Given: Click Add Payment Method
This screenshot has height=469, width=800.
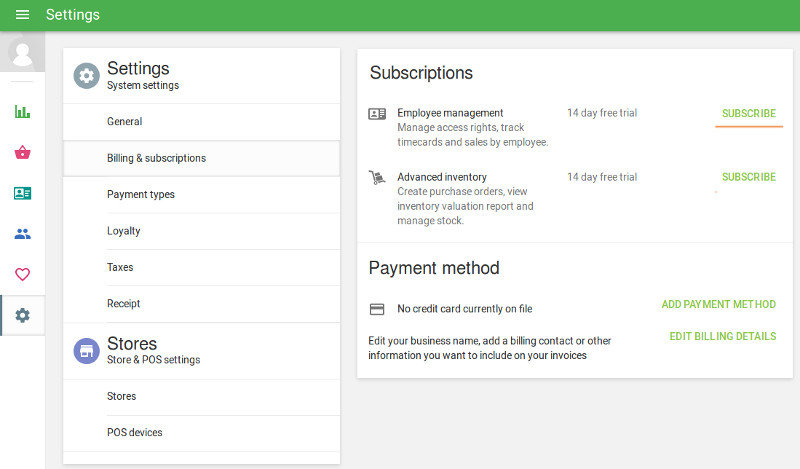Looking at the screenshot, I should click(x=718, y=304).
